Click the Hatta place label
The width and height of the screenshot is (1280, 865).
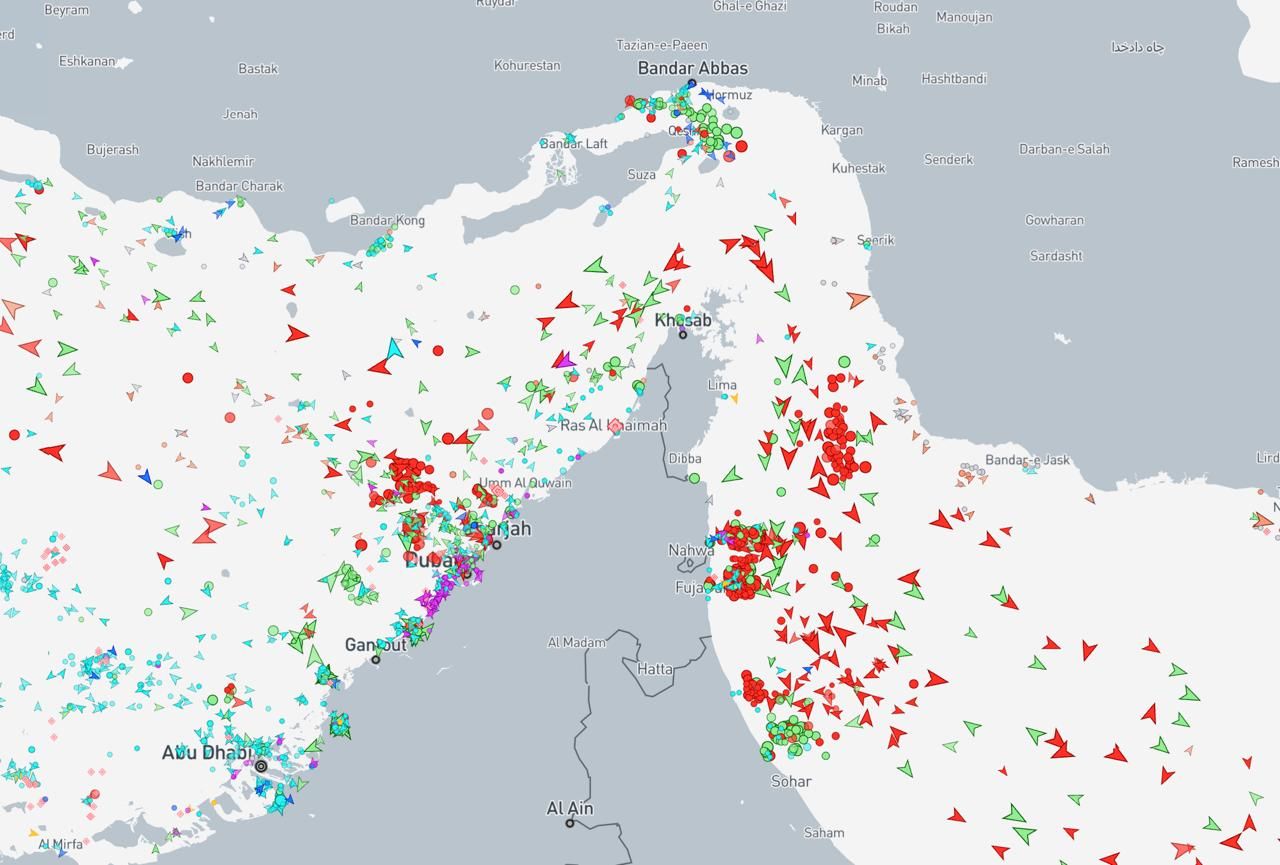(x=655, y=668)
